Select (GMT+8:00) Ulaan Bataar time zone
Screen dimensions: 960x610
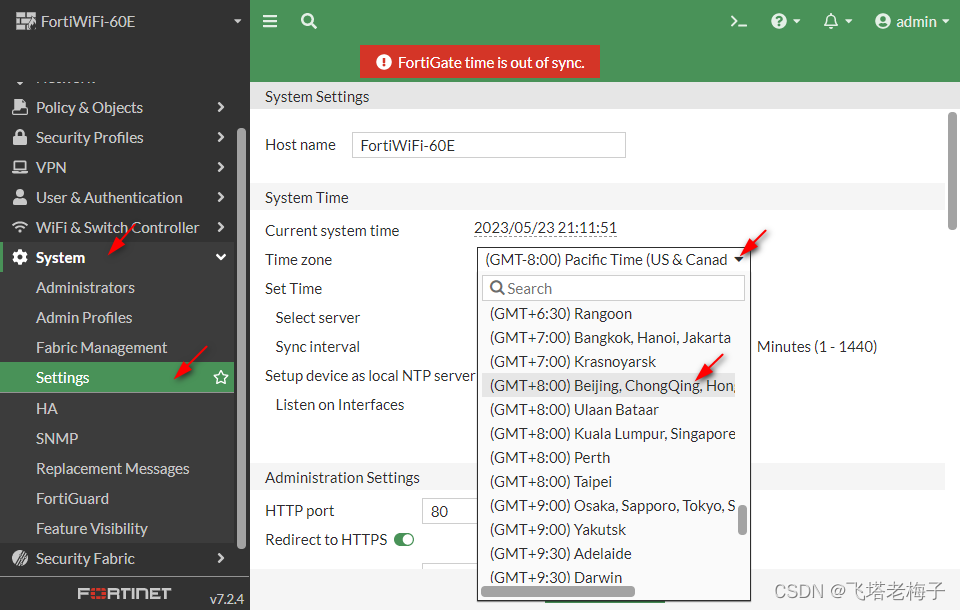coord(574,409)
